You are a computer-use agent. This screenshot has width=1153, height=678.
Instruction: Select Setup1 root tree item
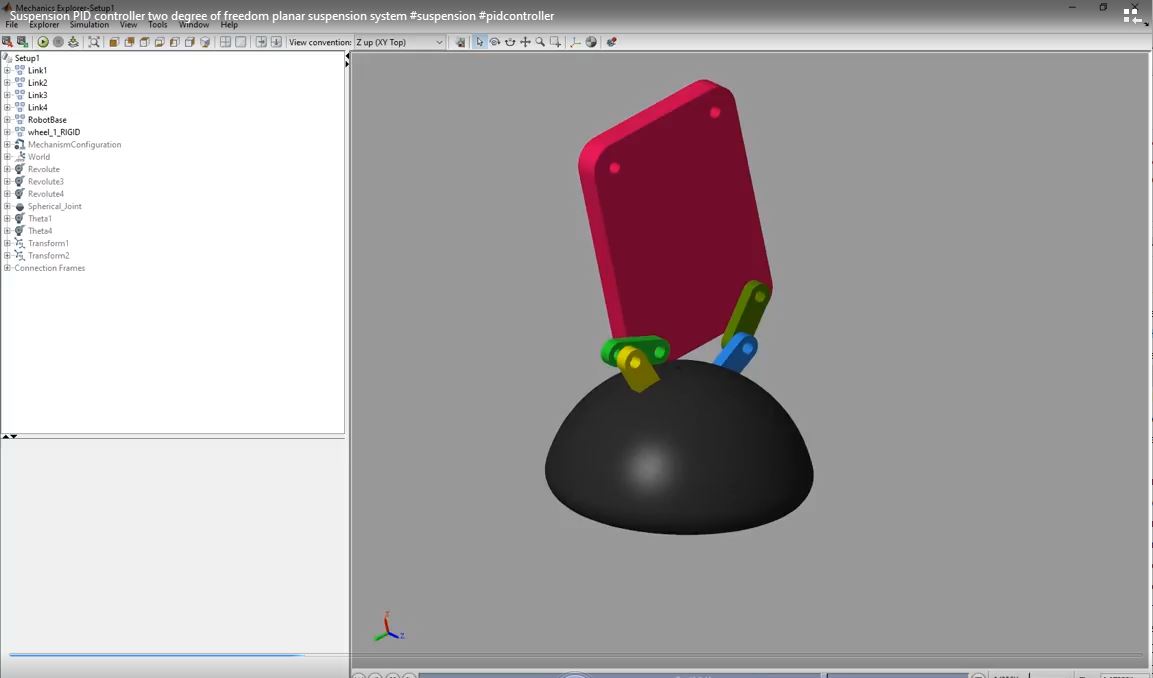[27, 58]
